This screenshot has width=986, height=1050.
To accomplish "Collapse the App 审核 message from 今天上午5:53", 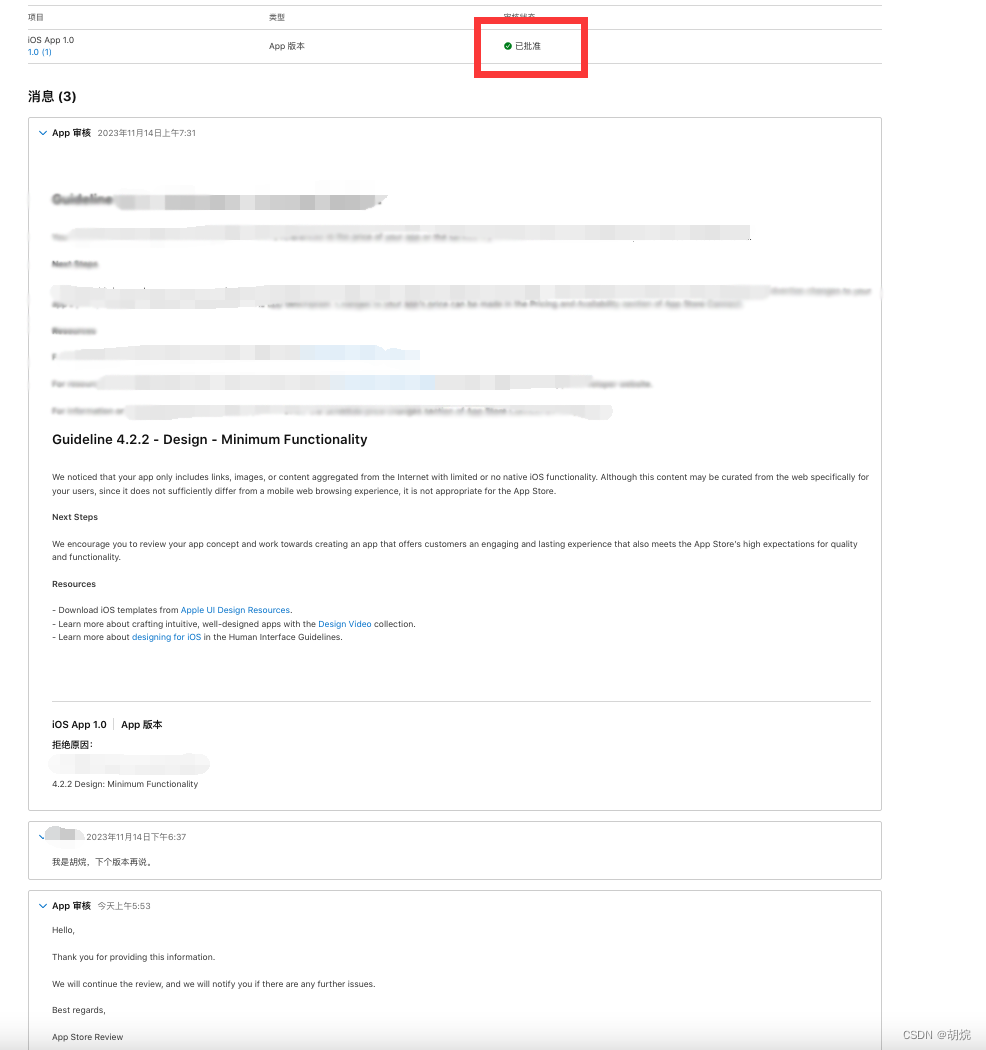I will (x=43, y=906).
